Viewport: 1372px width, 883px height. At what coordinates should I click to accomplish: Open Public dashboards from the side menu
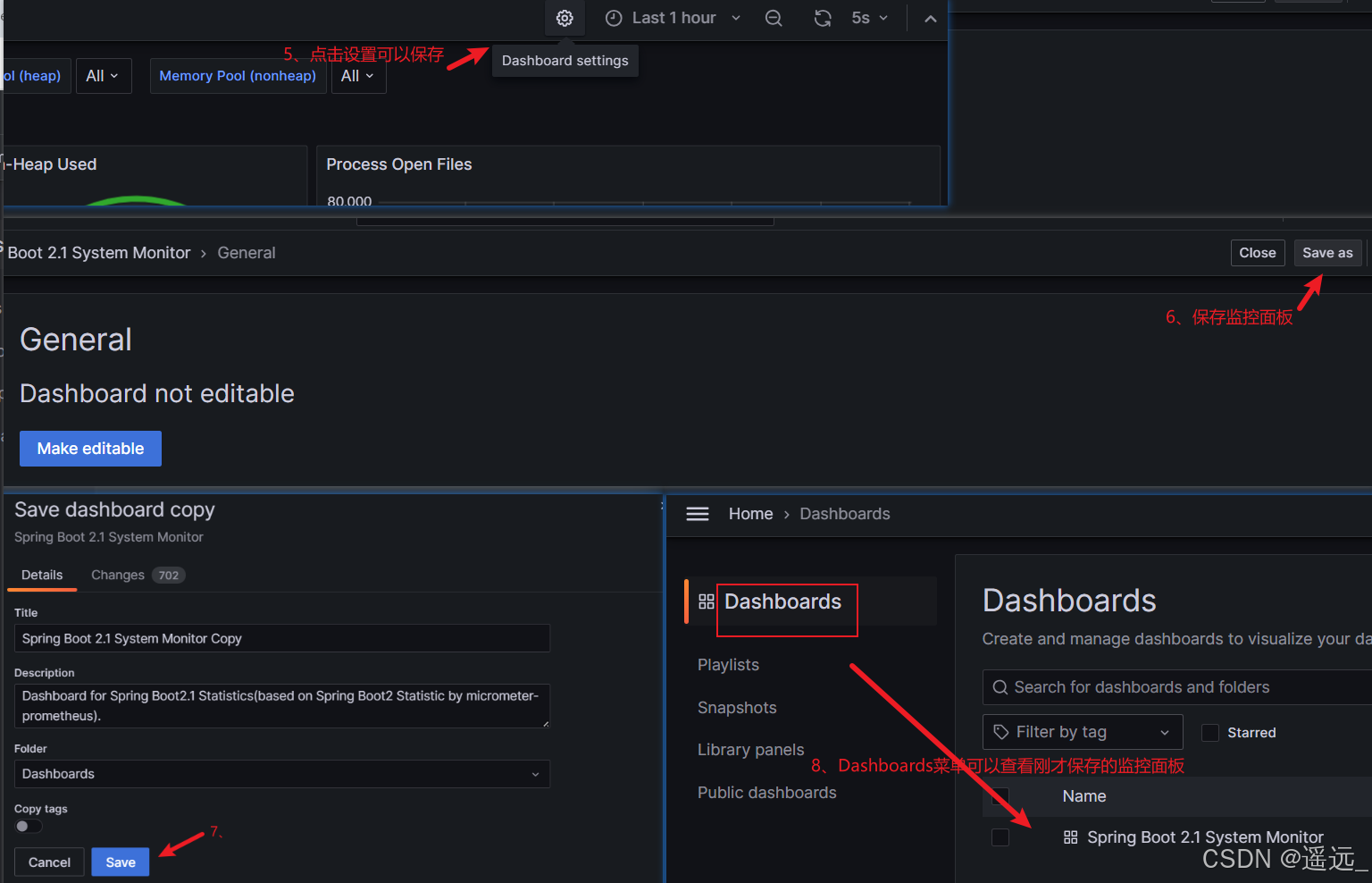point(767,793)
